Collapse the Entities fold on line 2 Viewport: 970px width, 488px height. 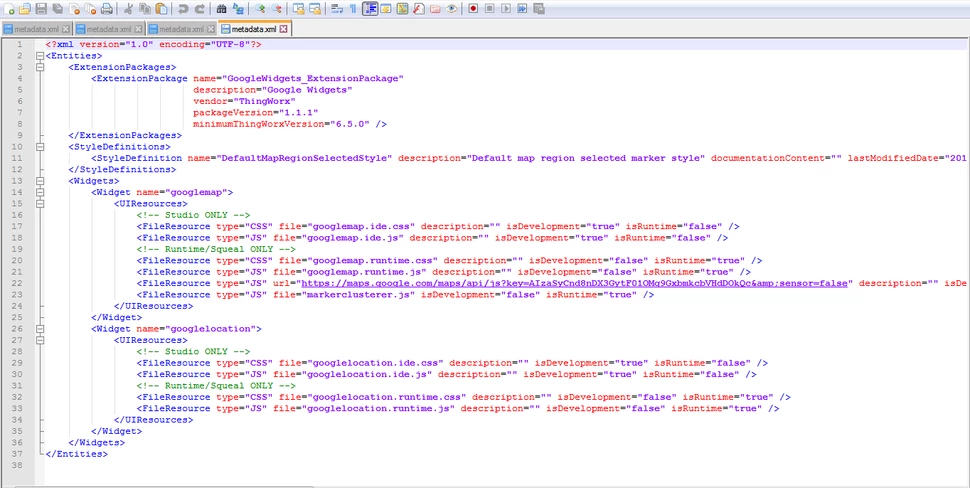click(x=40, y=56)
